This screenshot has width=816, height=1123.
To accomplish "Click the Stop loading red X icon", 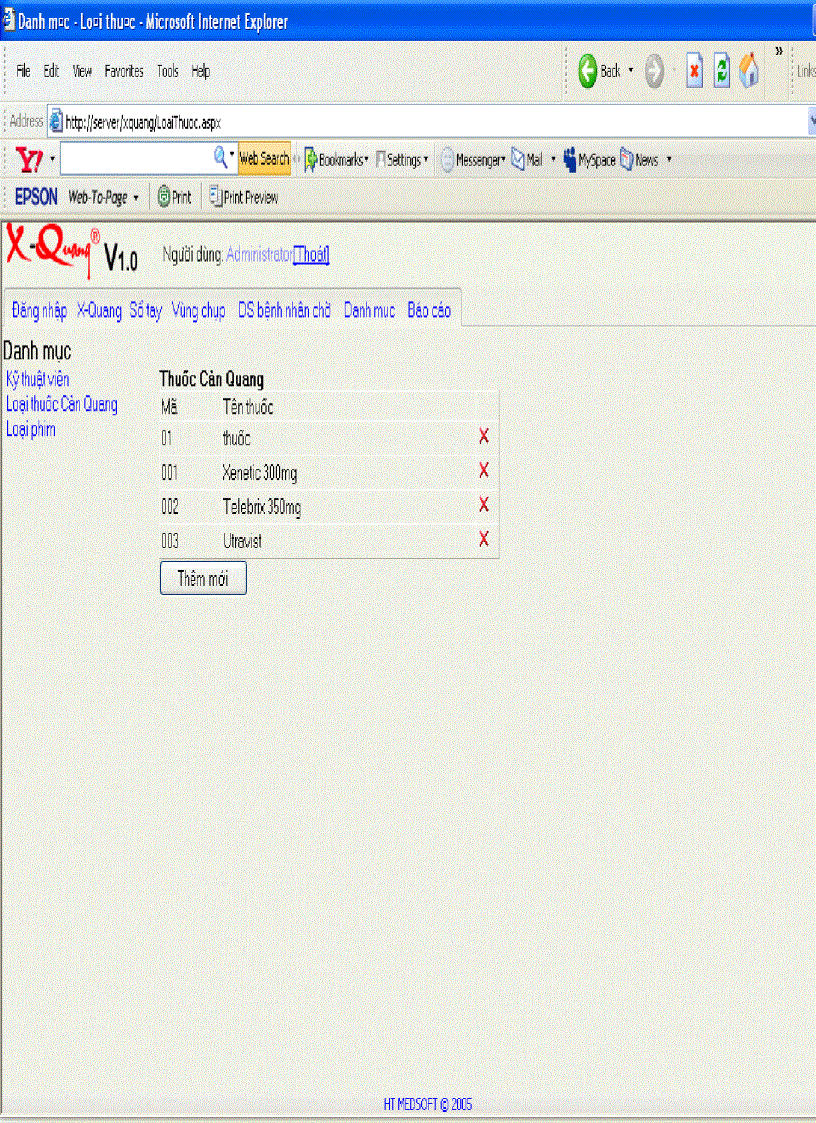I will coord(694,71).
